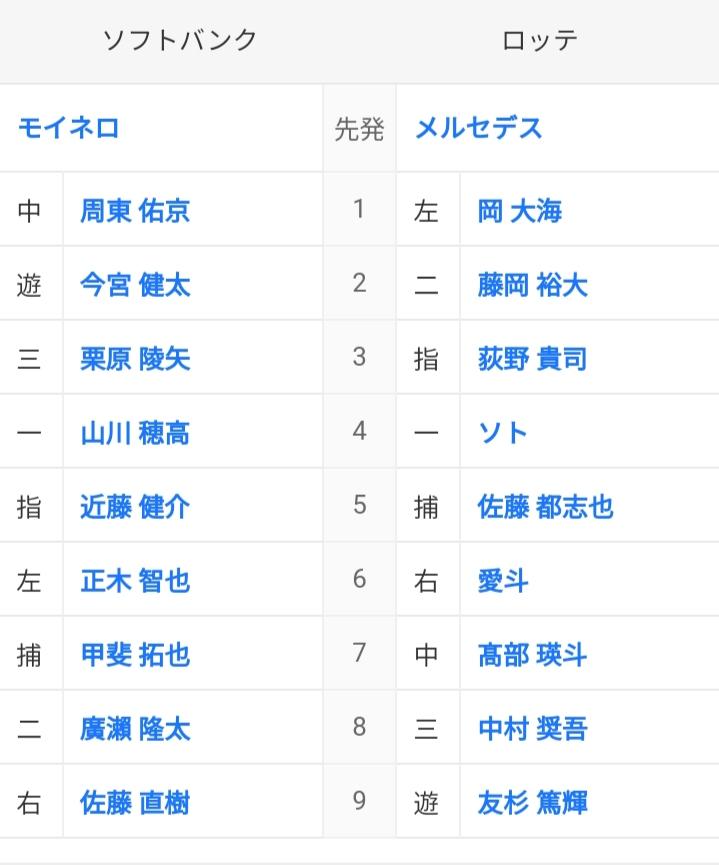View 栗原 陵矢 player details
This screenshot has height=865, width=719.
[135, 358]
